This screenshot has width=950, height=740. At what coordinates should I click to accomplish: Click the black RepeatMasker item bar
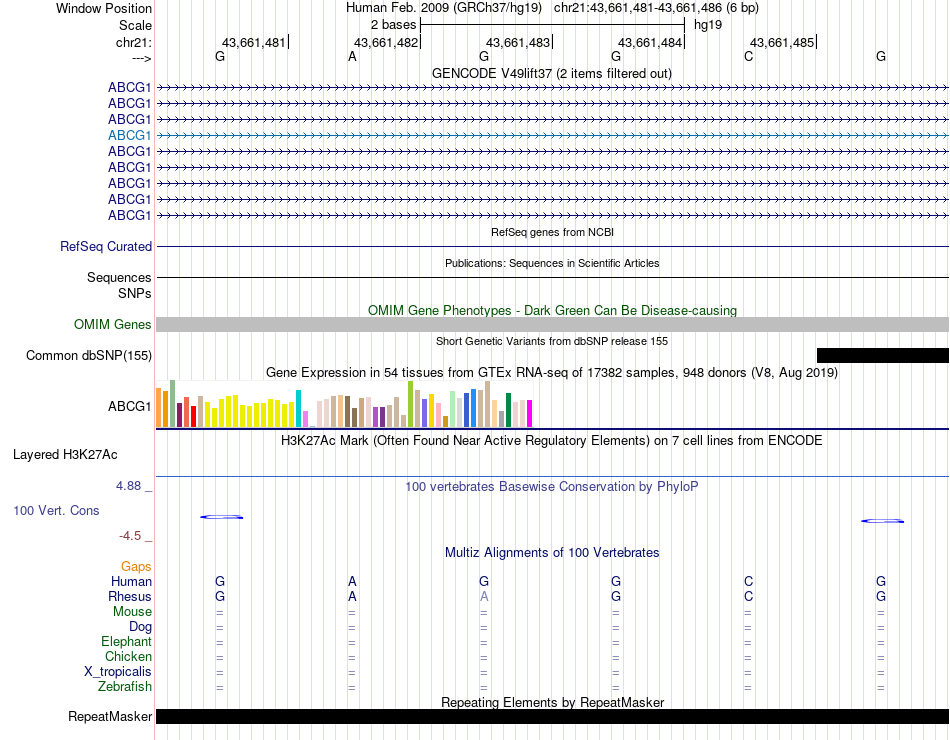point(552,716)
